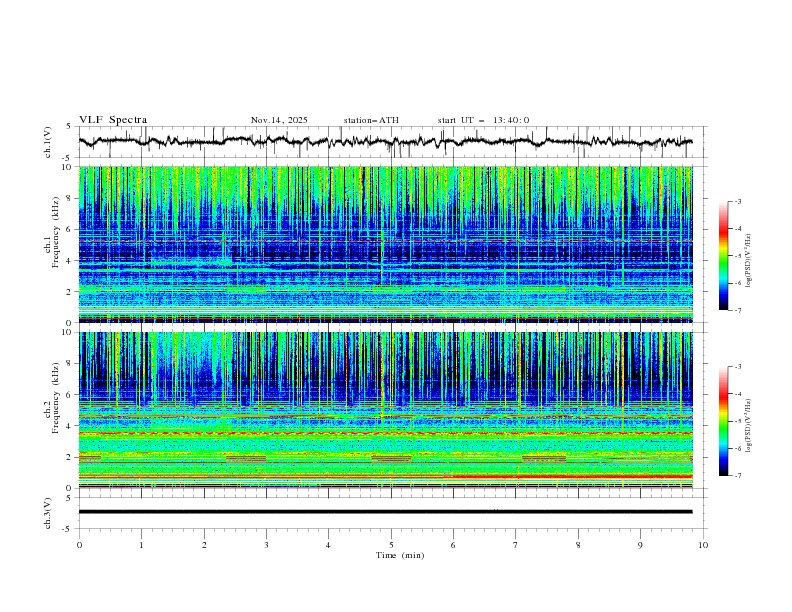The width and height of the screenshot is (792, 612).
Task: Click inside the ch.2 spectrogram panel
Action: click(385, 410)
